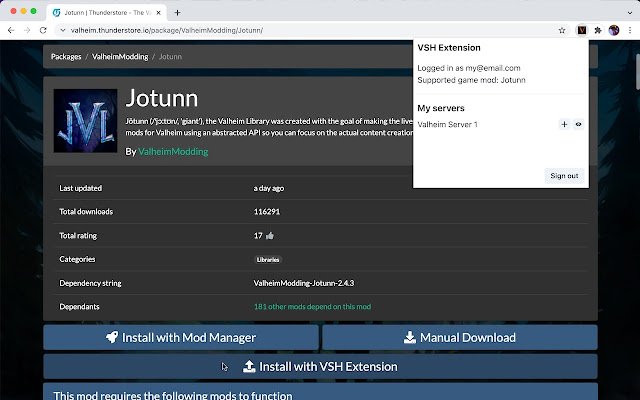Click the total downloads value 116291

click(267, 211)
